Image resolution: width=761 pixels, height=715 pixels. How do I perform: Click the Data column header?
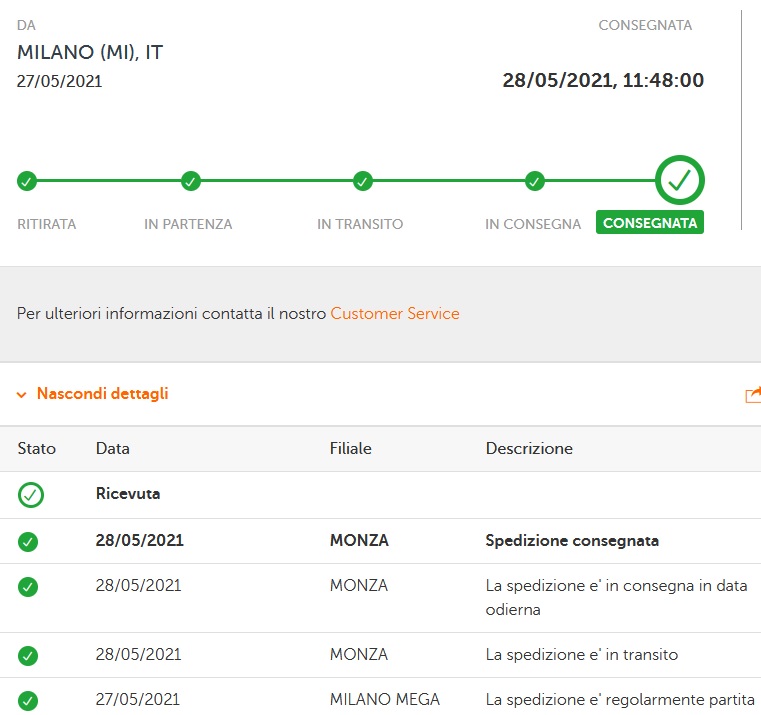tap(113, 449)
